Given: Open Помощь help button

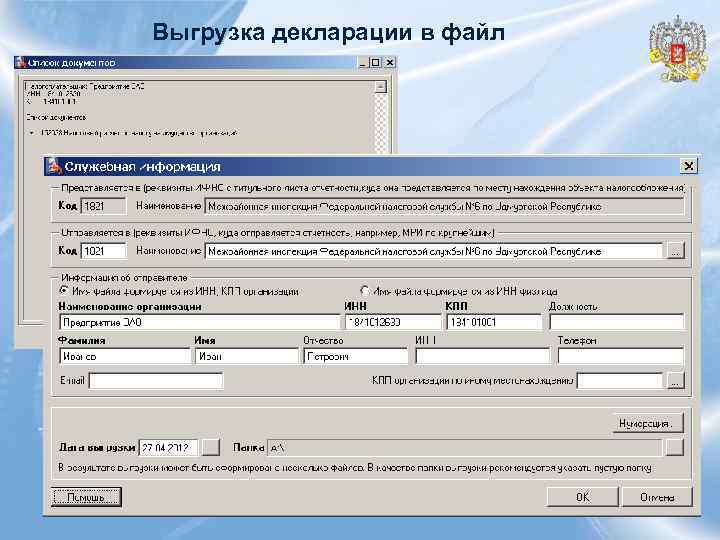Looking at the screenshot, I should (86, 497).
